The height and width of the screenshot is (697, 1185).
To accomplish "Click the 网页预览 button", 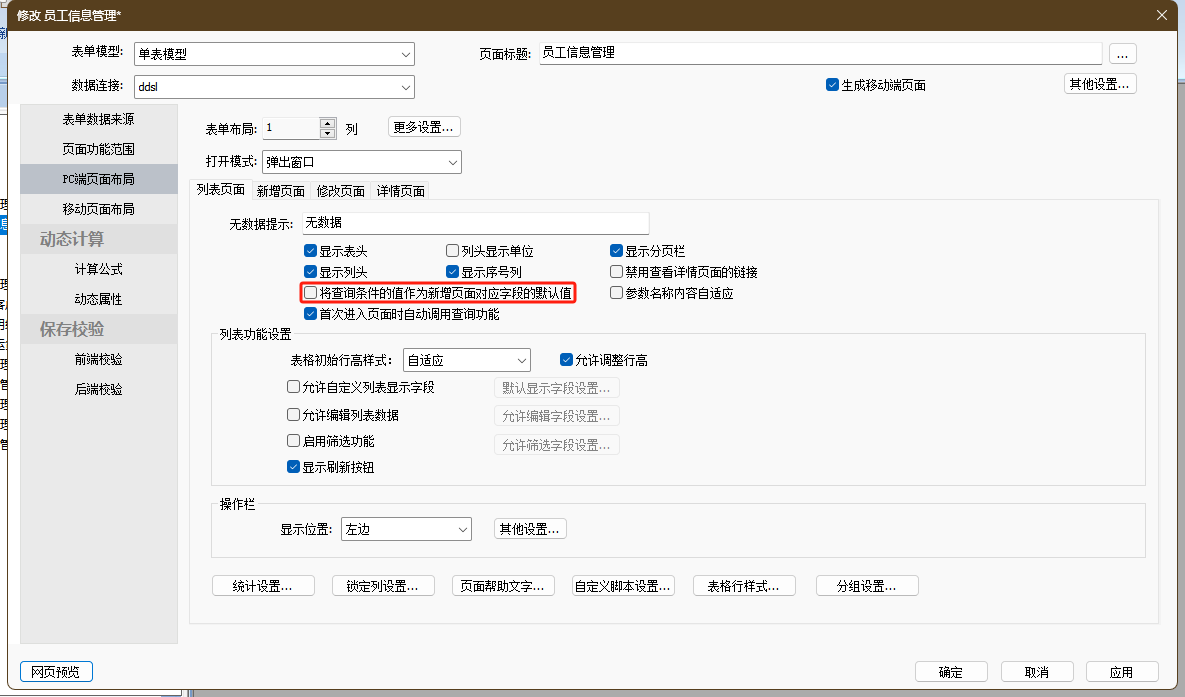I will click(x=56, y=671).
